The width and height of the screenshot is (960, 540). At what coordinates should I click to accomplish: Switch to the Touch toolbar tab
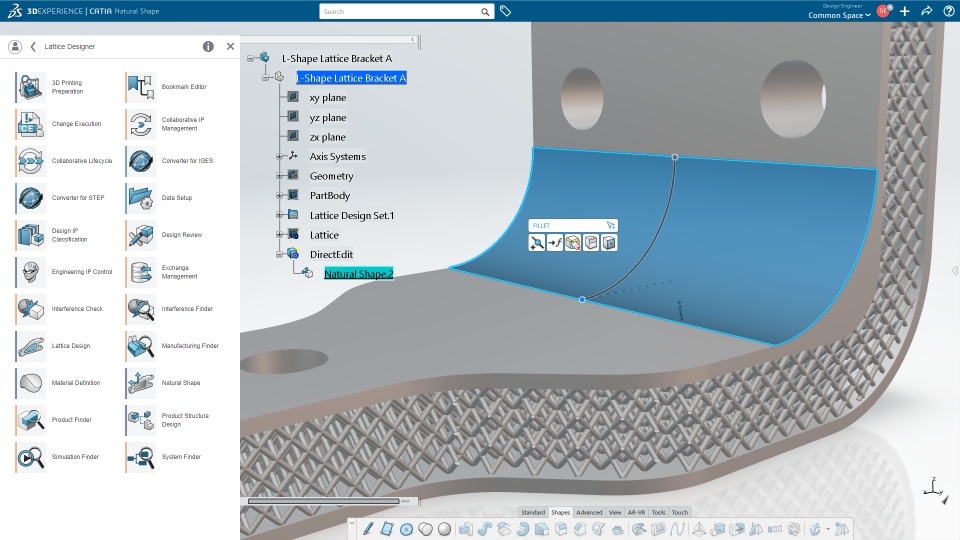pyautogui.click(x=680, y=512)
